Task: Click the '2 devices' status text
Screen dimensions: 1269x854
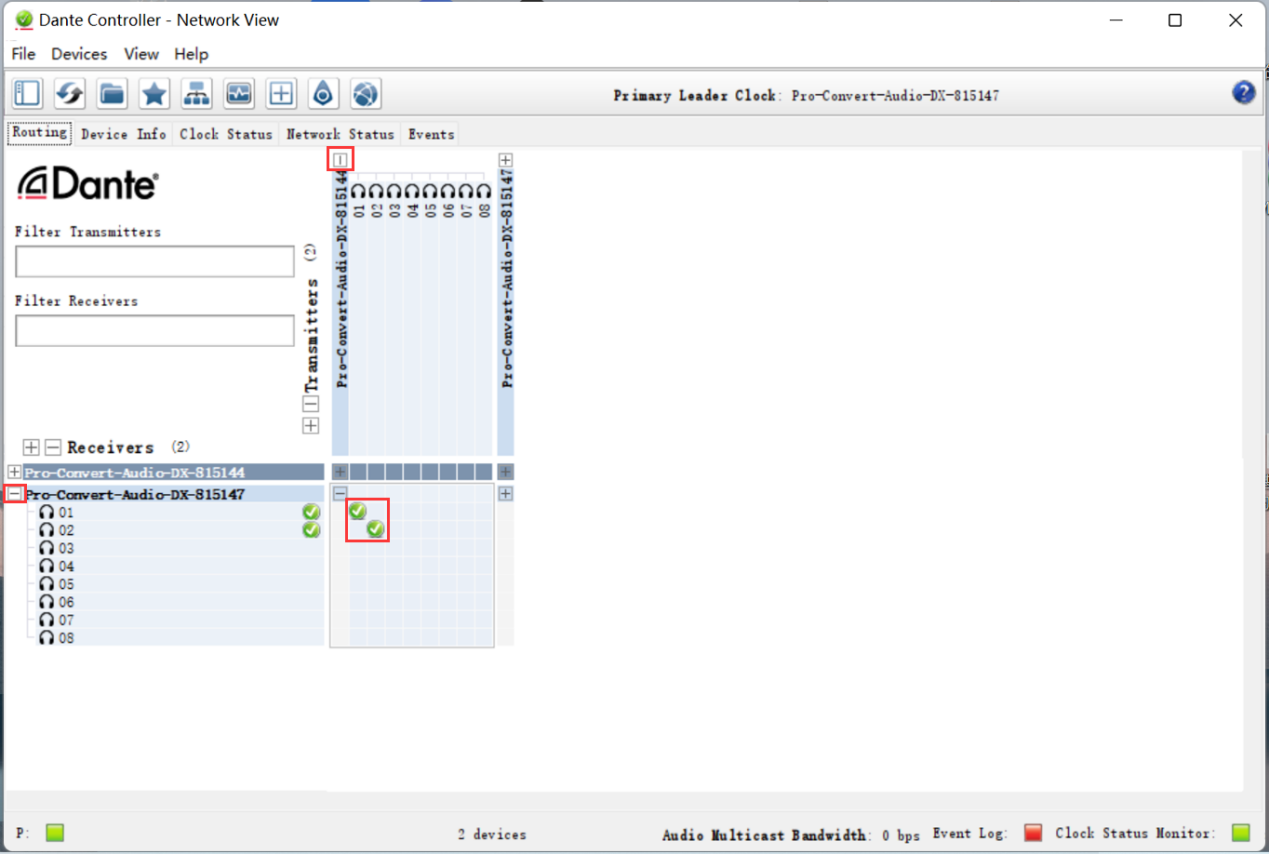Action: (492, 834)
